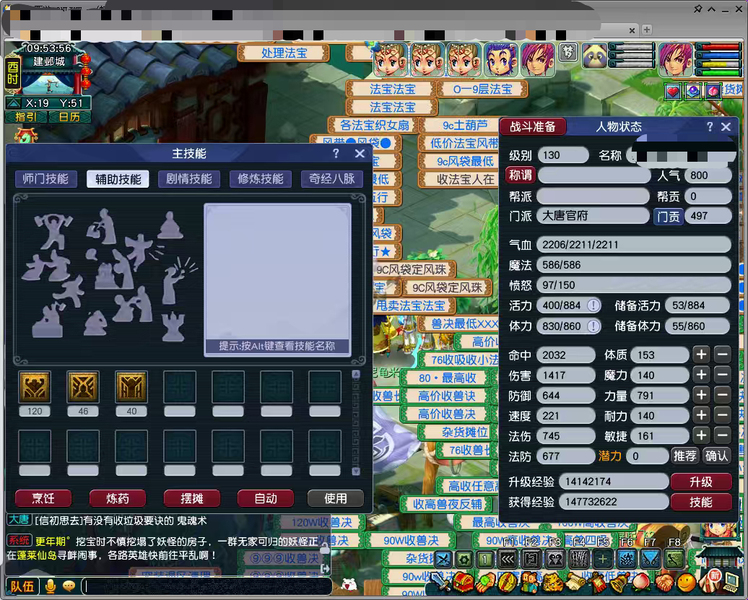The height and width of the screenshot is (600, 748).
Task: Click the 摆摊 stall button
Action: [192, 498]
